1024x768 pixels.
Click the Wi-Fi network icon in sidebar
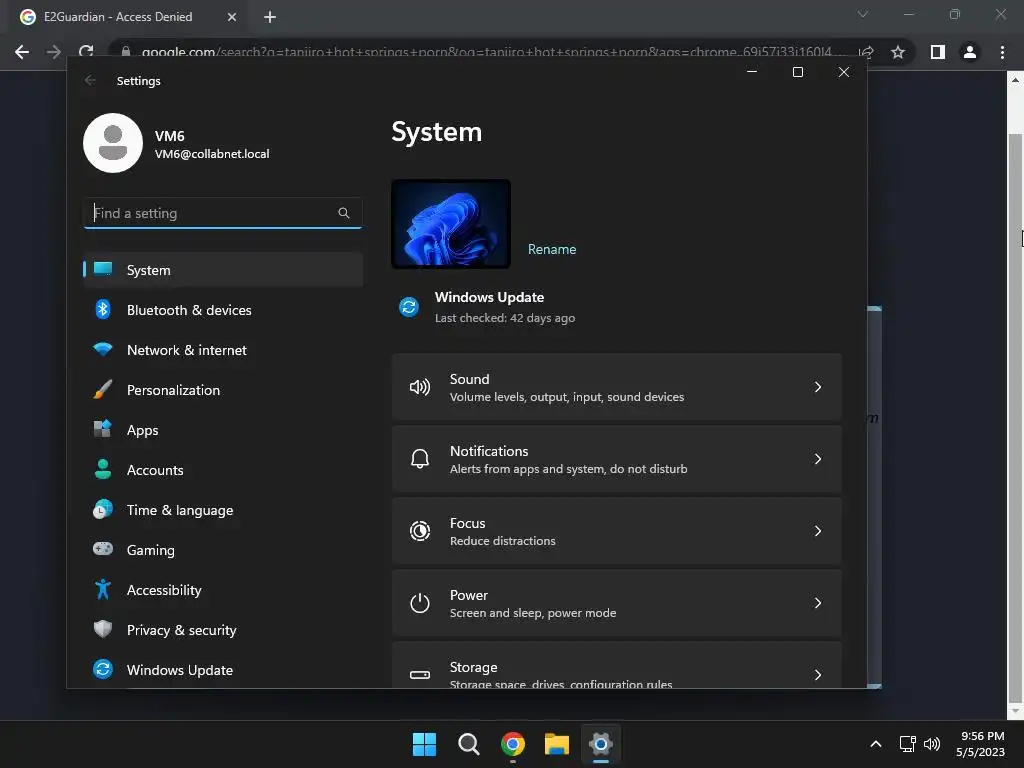(103, 349)
